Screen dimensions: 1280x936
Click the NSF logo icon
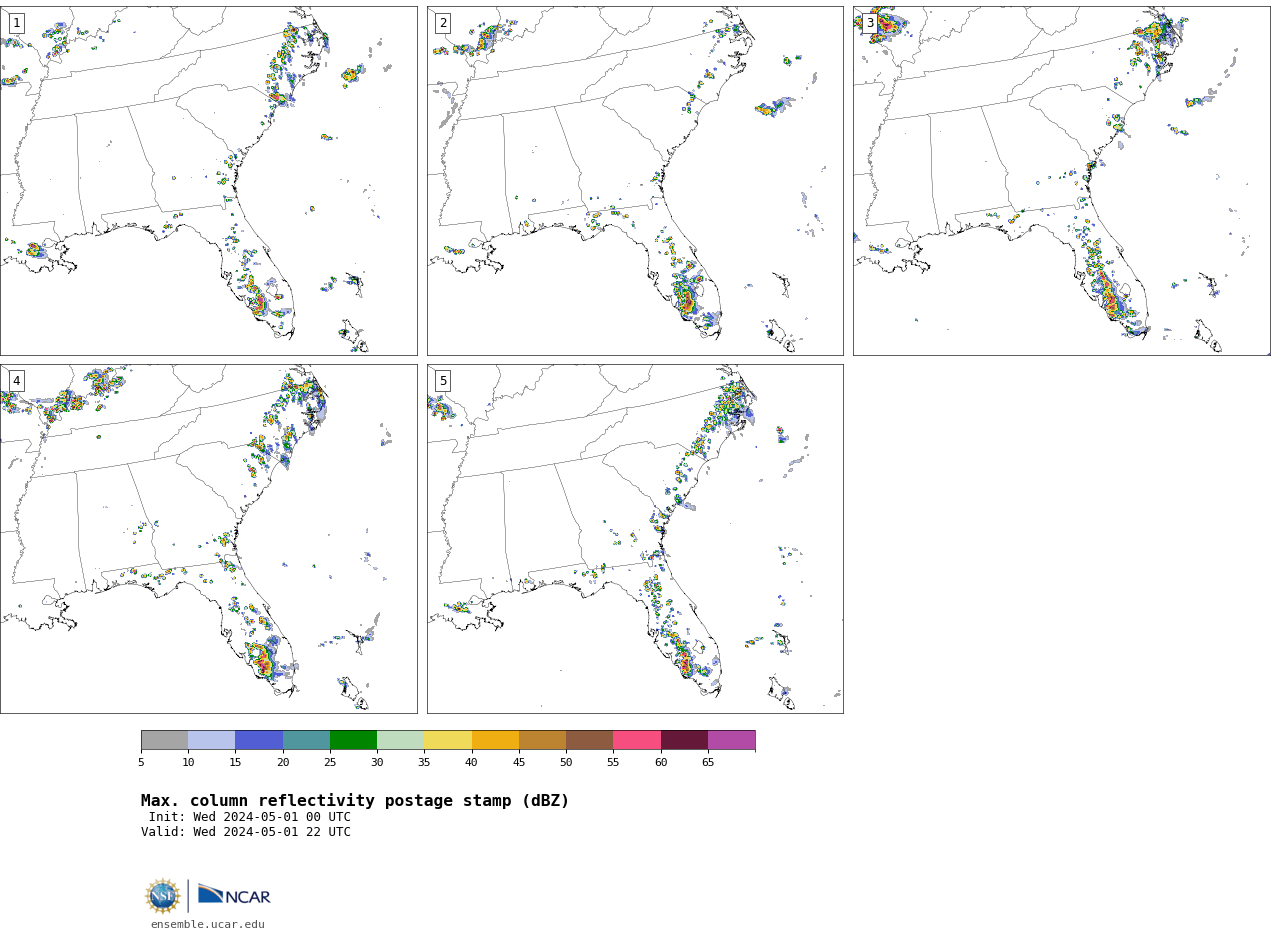click(162, 896)
